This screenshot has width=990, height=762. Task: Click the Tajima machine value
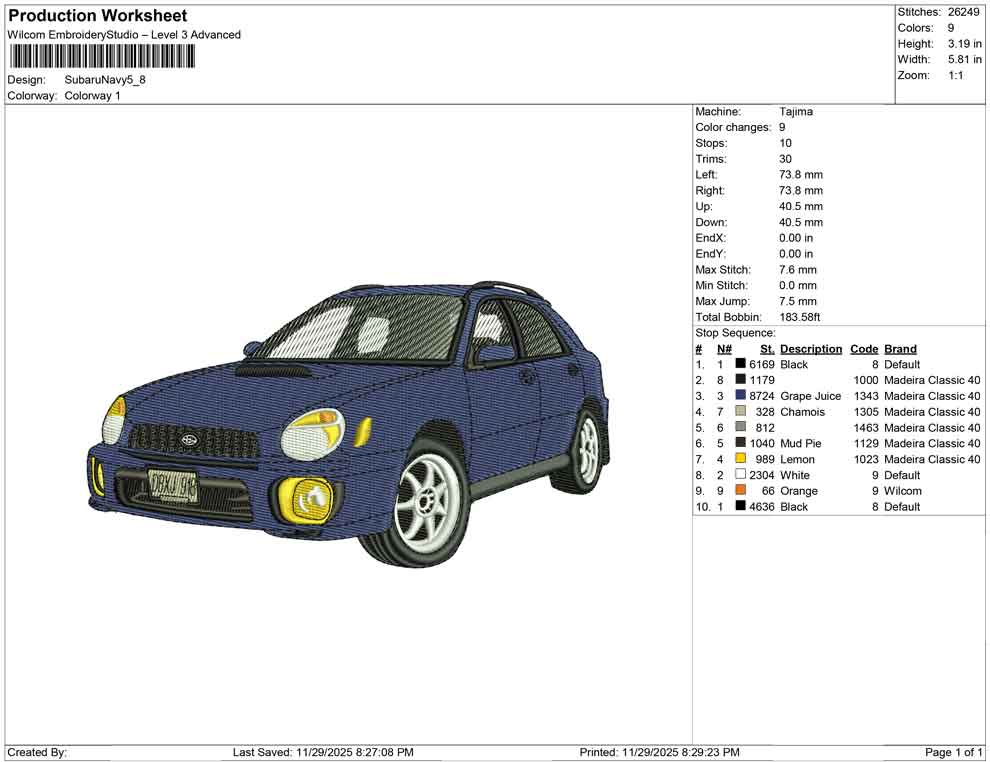click(x=796, y=112)
